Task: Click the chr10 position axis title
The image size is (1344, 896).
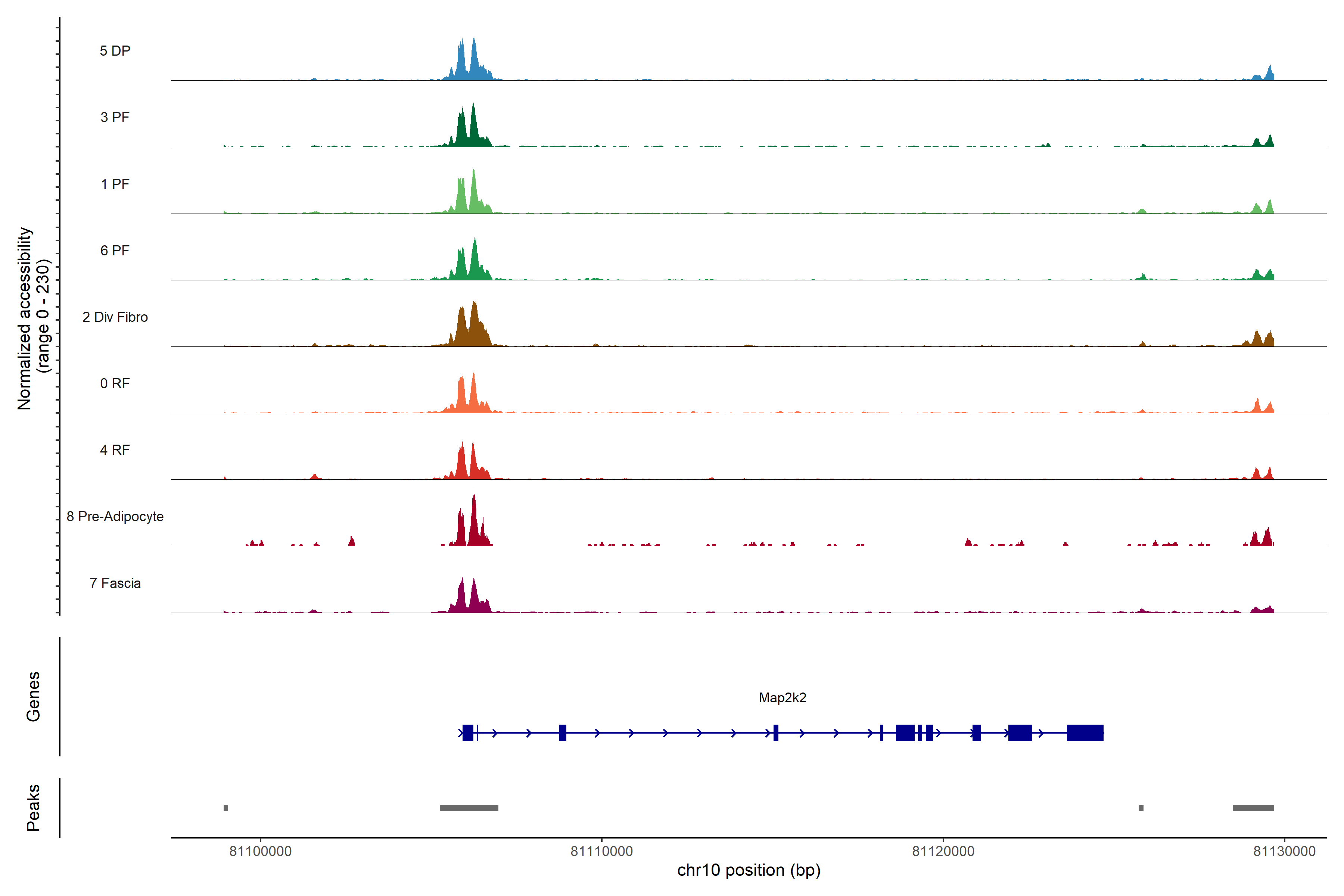Action: [749, 870]
